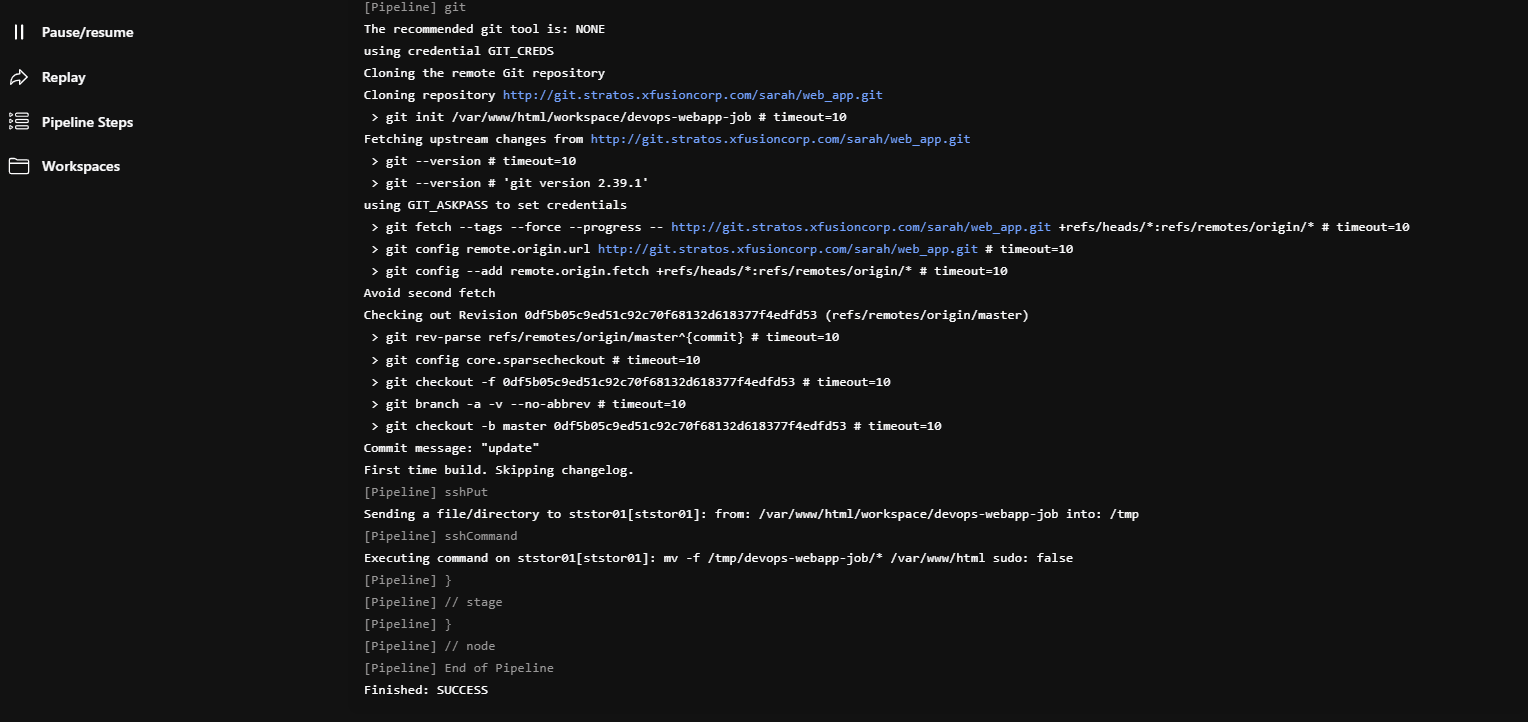
Task: Click the Workspaces folder icon
Action: pyautogui.click(x=19, y=166)
